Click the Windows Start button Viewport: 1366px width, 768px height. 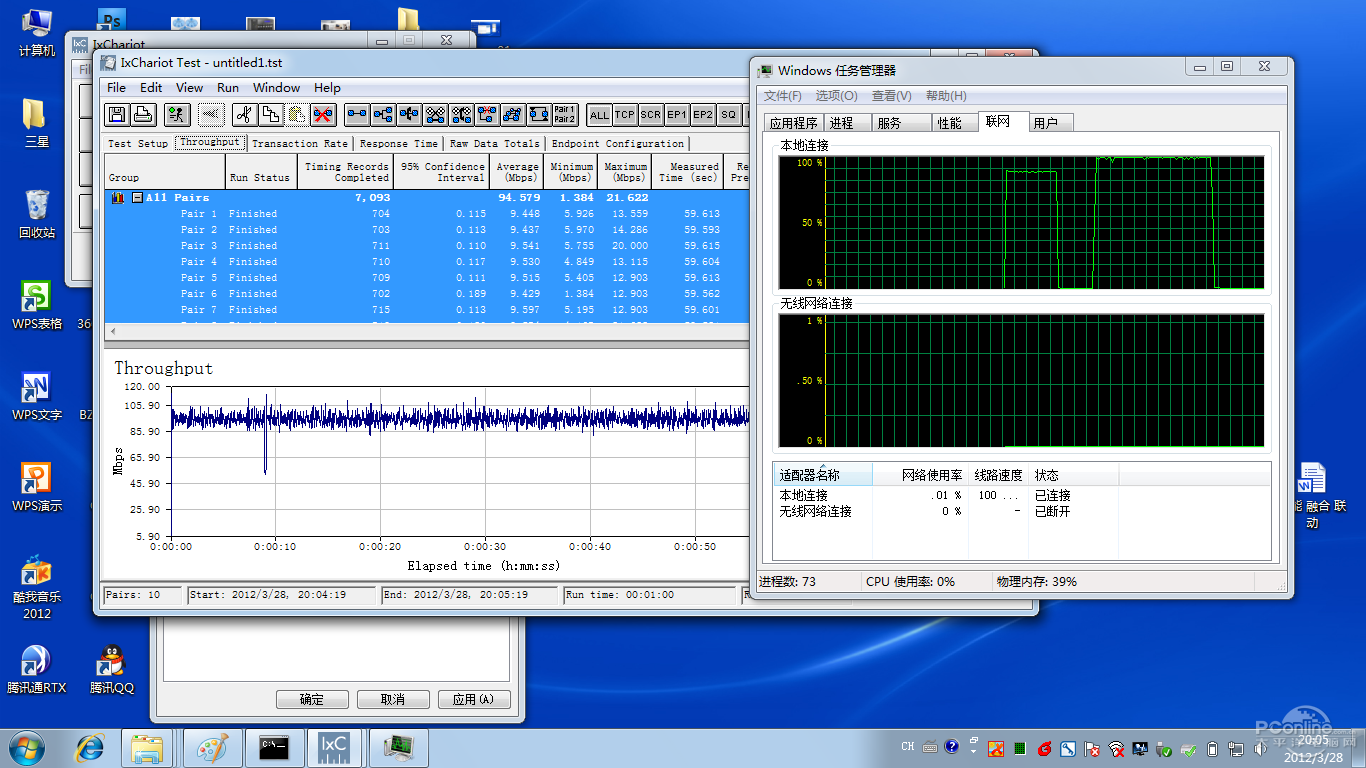[x=26, y=747]
